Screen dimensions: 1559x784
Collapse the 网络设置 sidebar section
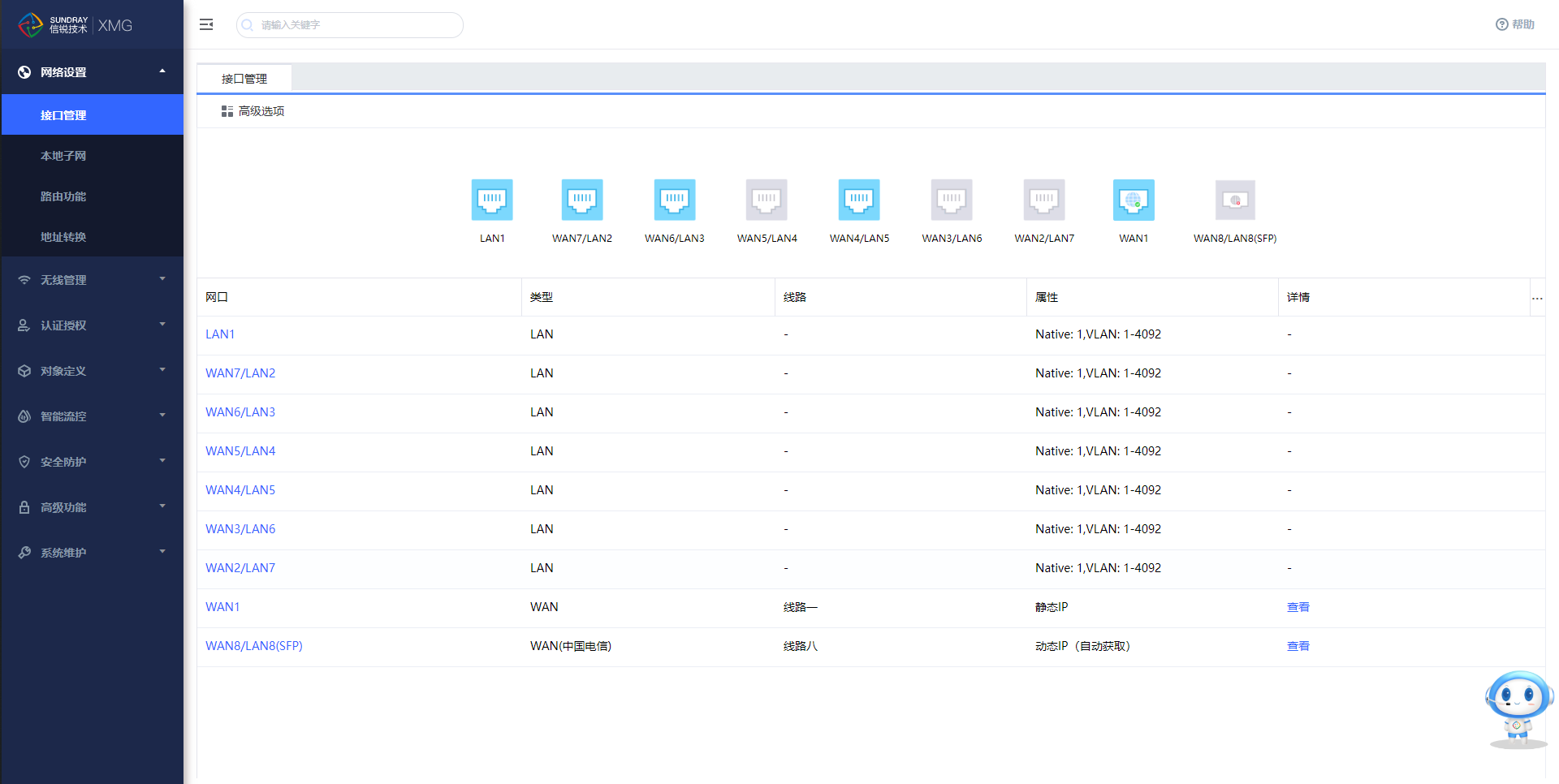coord(92,72)
